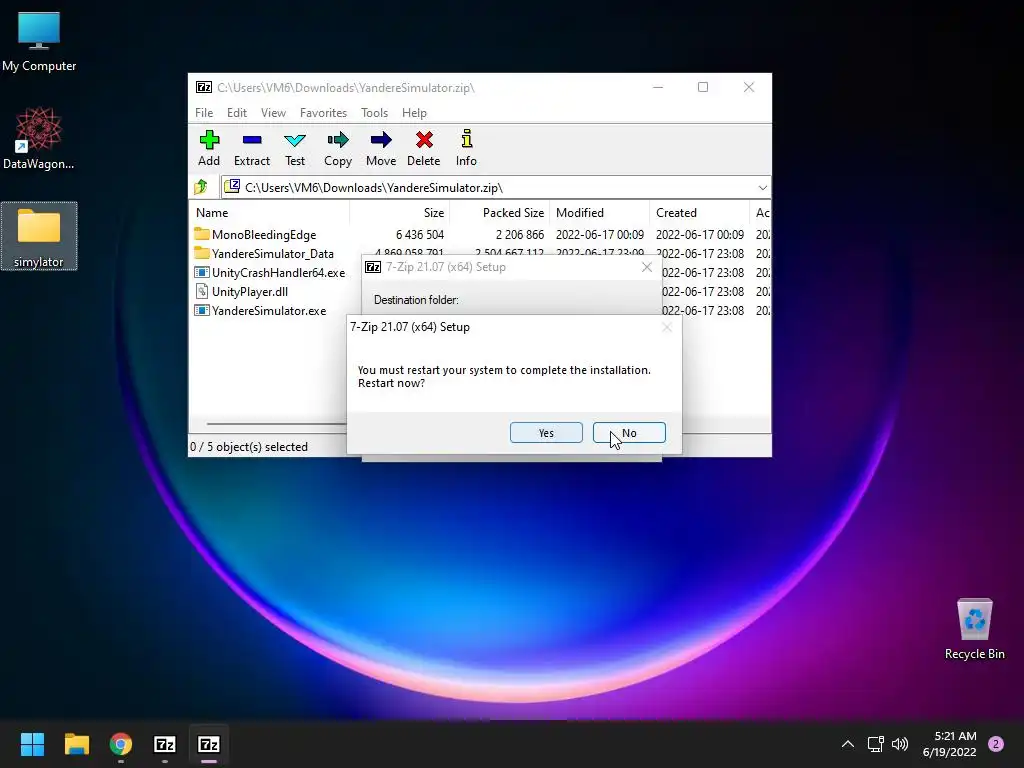Switch to the active 7-Zip taskbar icon
The height and width of the screenshot is (768, 1024).
click(209, 744)
